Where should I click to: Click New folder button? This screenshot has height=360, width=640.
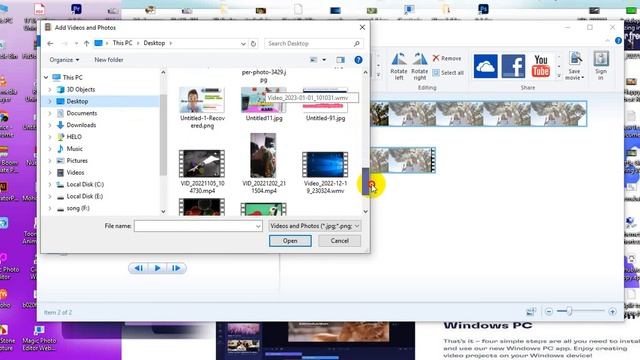[109, 60]
